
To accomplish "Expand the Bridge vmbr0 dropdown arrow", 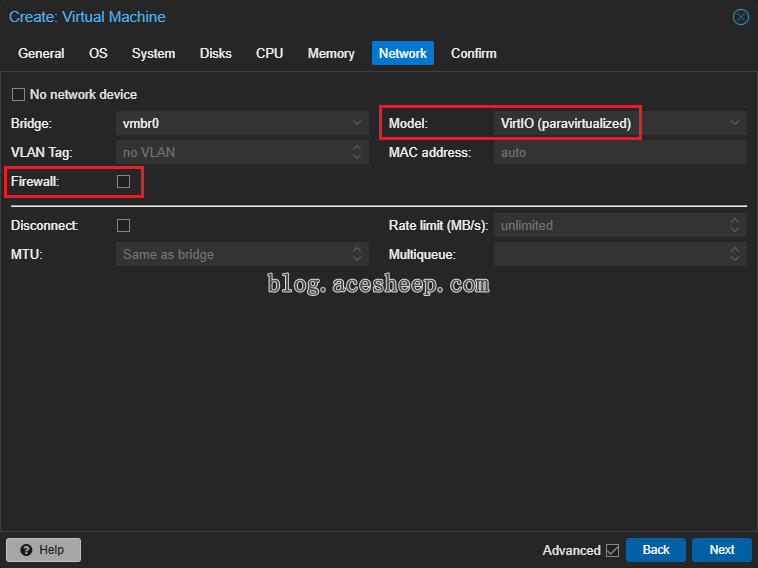I will [x=357, y=123].
